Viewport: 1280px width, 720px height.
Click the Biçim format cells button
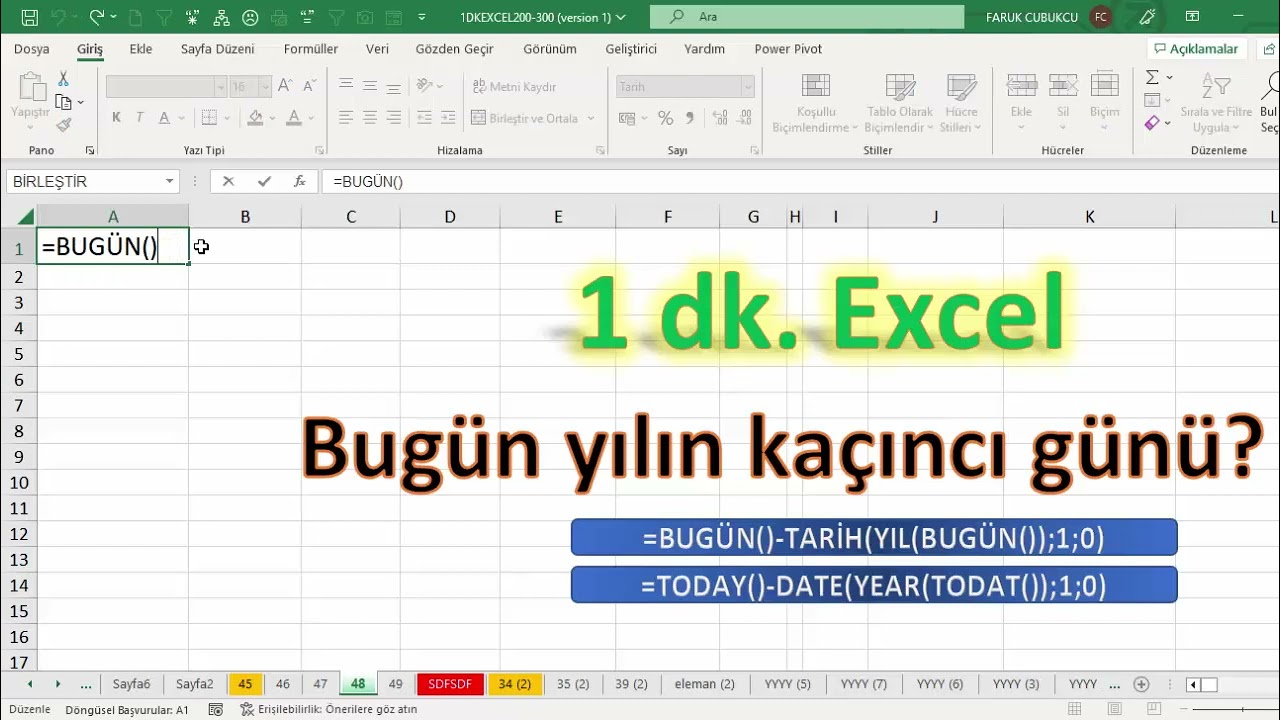click(x=1105, y=103)
